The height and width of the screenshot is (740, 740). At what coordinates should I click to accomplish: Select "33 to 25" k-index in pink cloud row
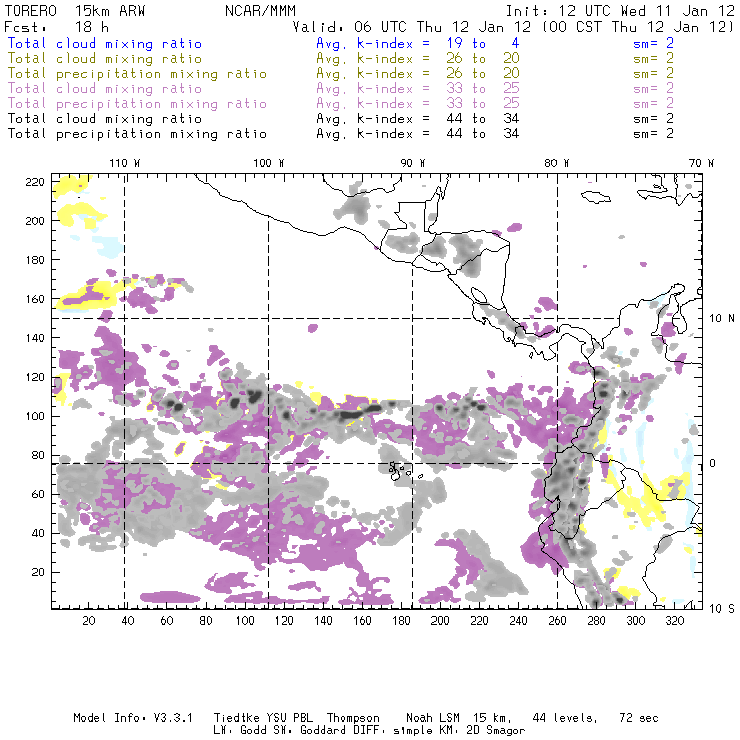click(483, 89)
